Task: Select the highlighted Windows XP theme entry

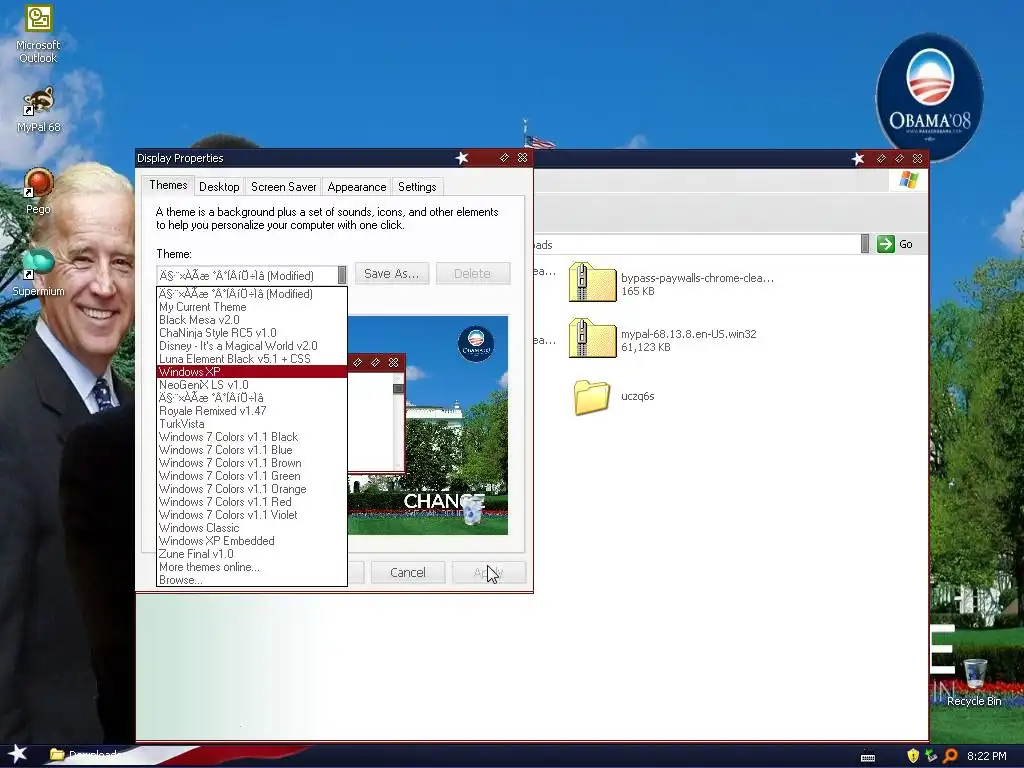Action: click(x=252, y=372)
